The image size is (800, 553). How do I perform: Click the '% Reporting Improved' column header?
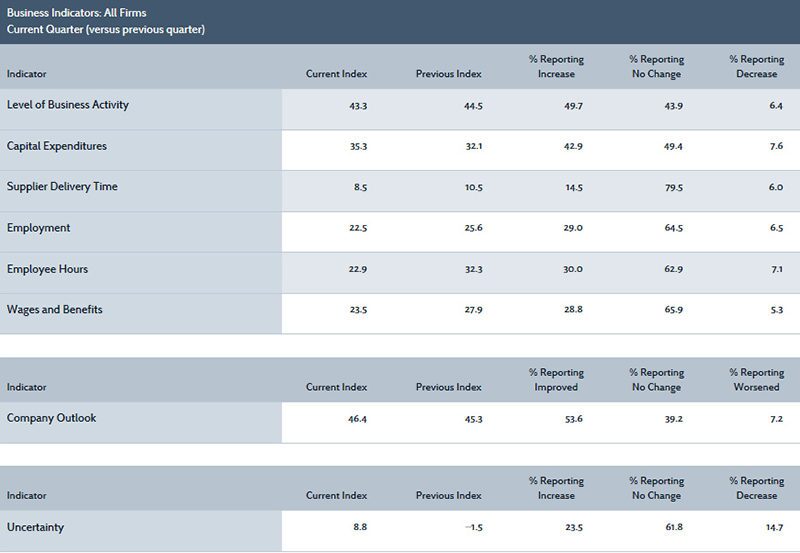[x=556, y=380]
